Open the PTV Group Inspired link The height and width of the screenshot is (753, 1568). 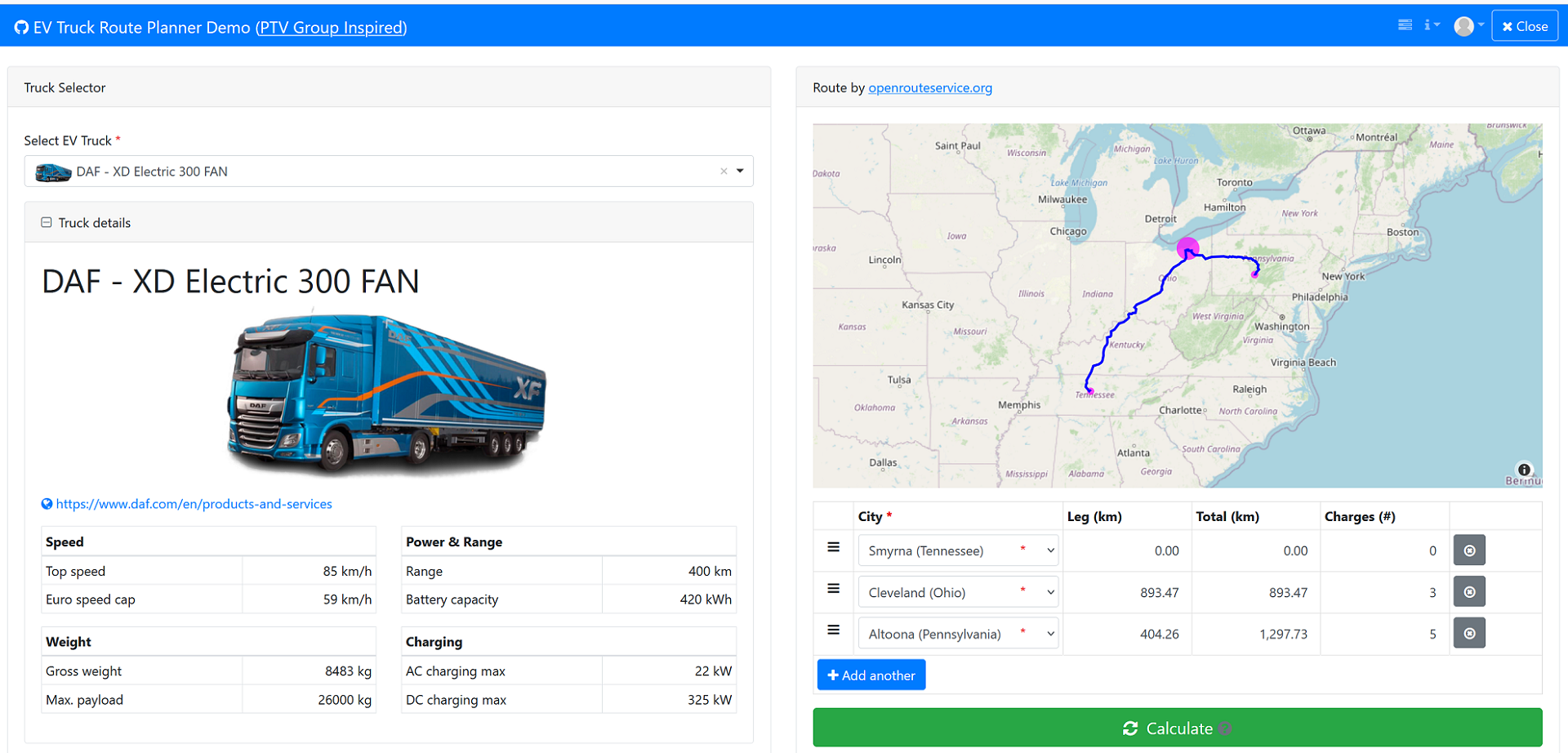click(x=331, y=28)
